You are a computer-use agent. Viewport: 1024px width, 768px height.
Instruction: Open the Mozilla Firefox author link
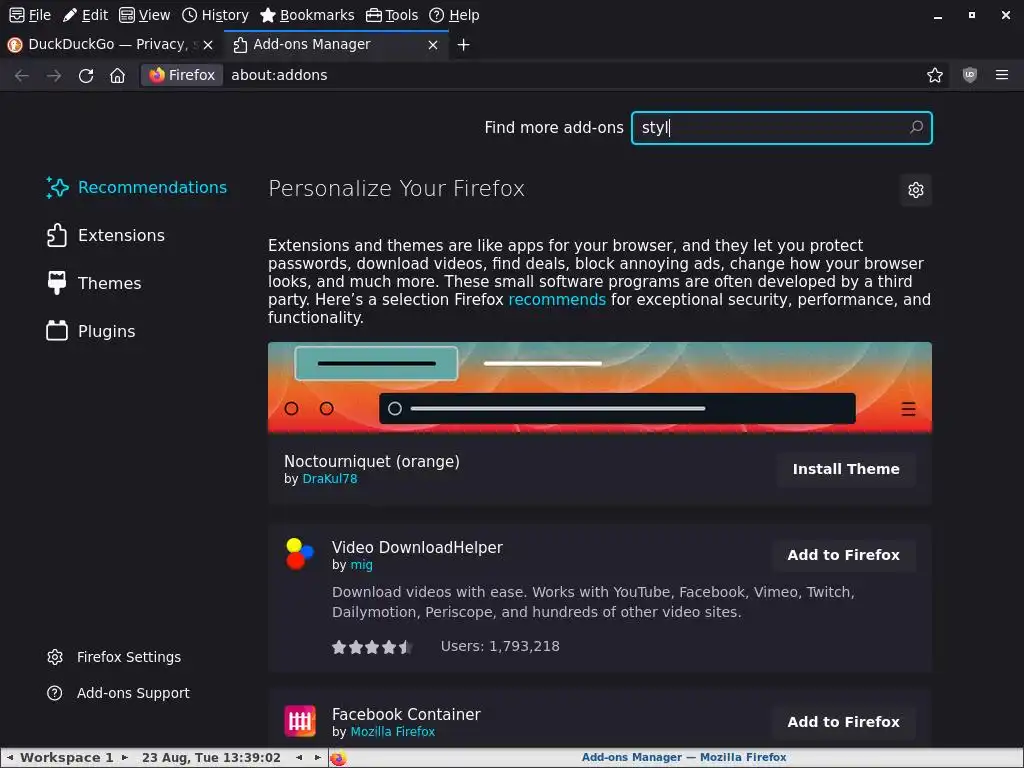[x=392, y=732]
